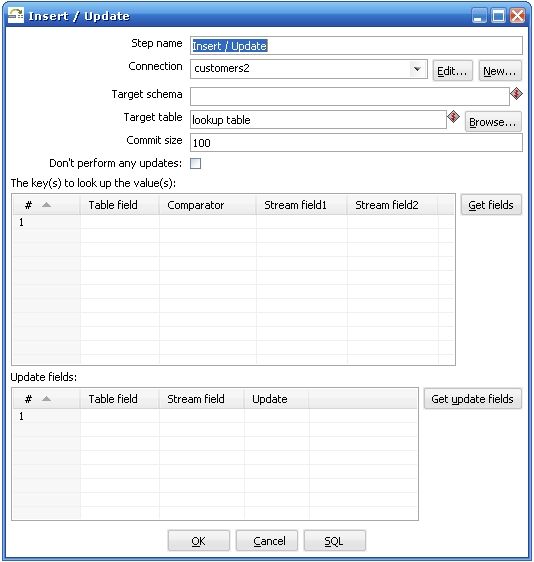The height and width of the screenshot is (562, 534).
Task: Click Edit... button for the connection
Action: coord(452,71)
